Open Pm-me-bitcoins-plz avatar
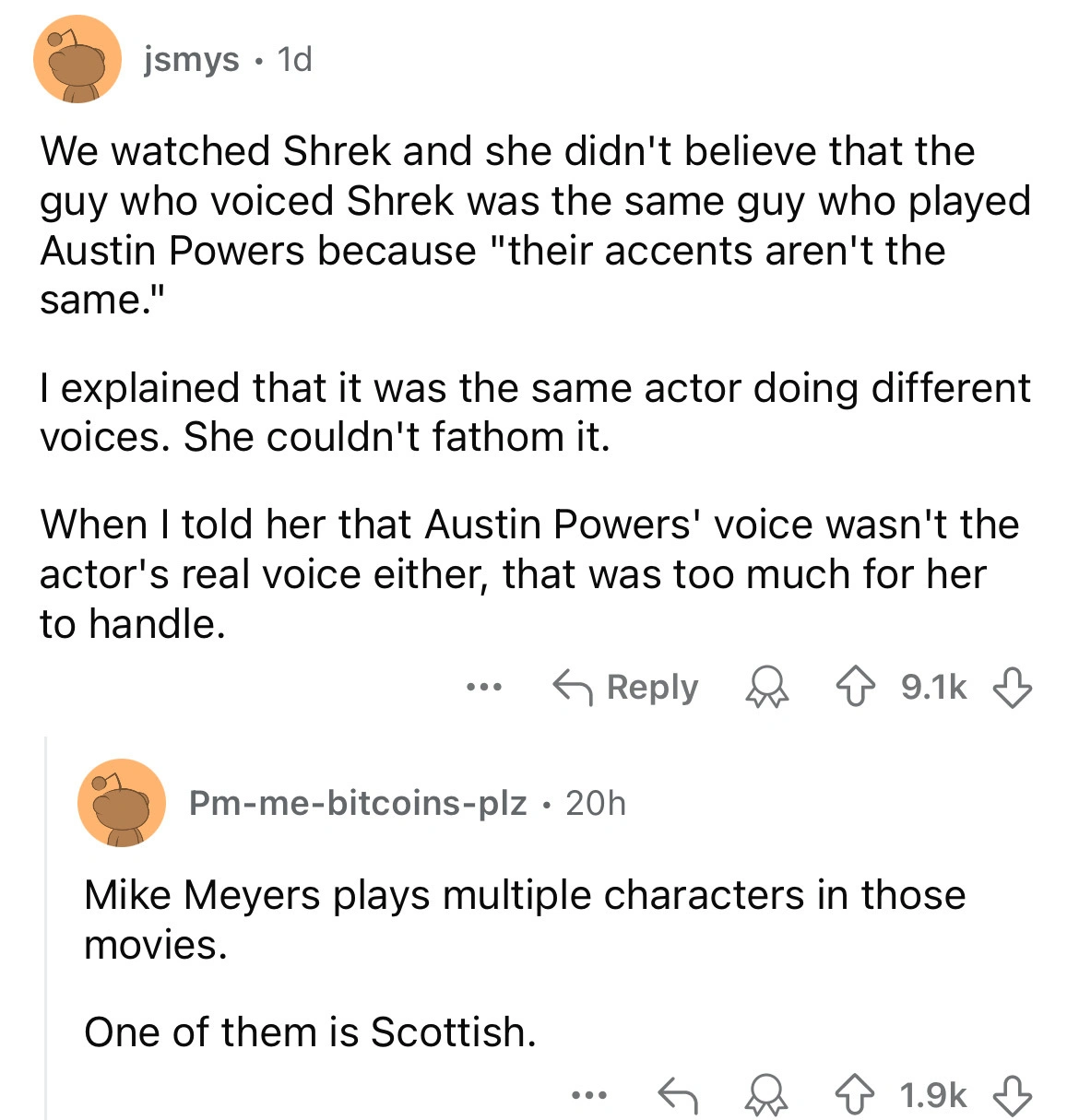The width and height of the screenshot is (1079, 1120). click(x=122, y=803)
